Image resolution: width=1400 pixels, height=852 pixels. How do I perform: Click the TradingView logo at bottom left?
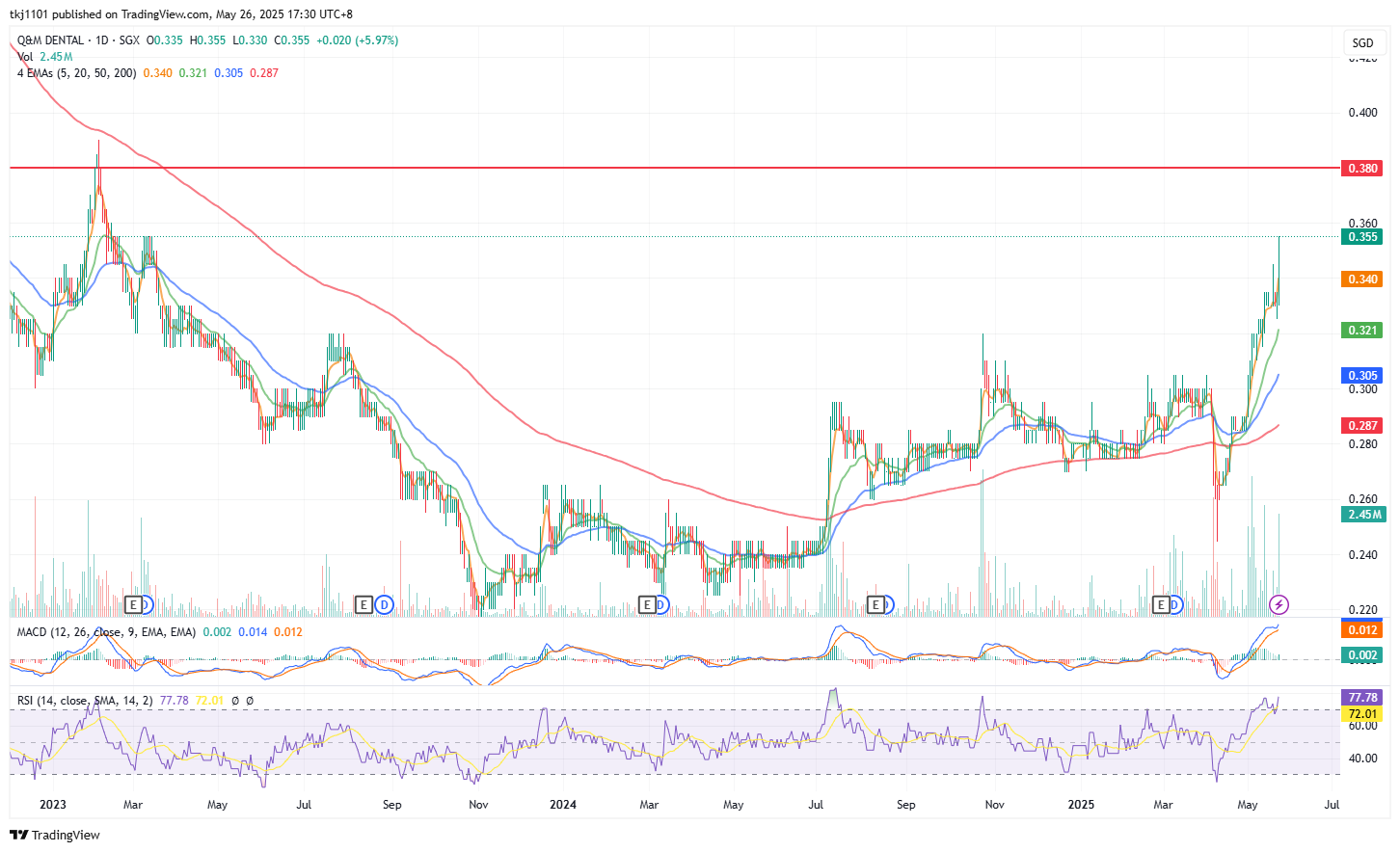click(55, 835)
